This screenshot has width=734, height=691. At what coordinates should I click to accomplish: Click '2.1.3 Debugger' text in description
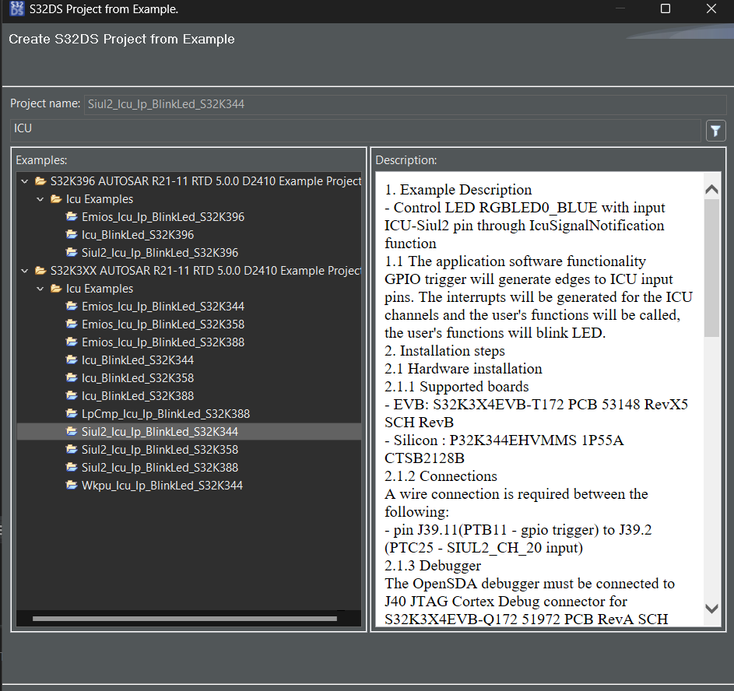click(x=433, y=566)
